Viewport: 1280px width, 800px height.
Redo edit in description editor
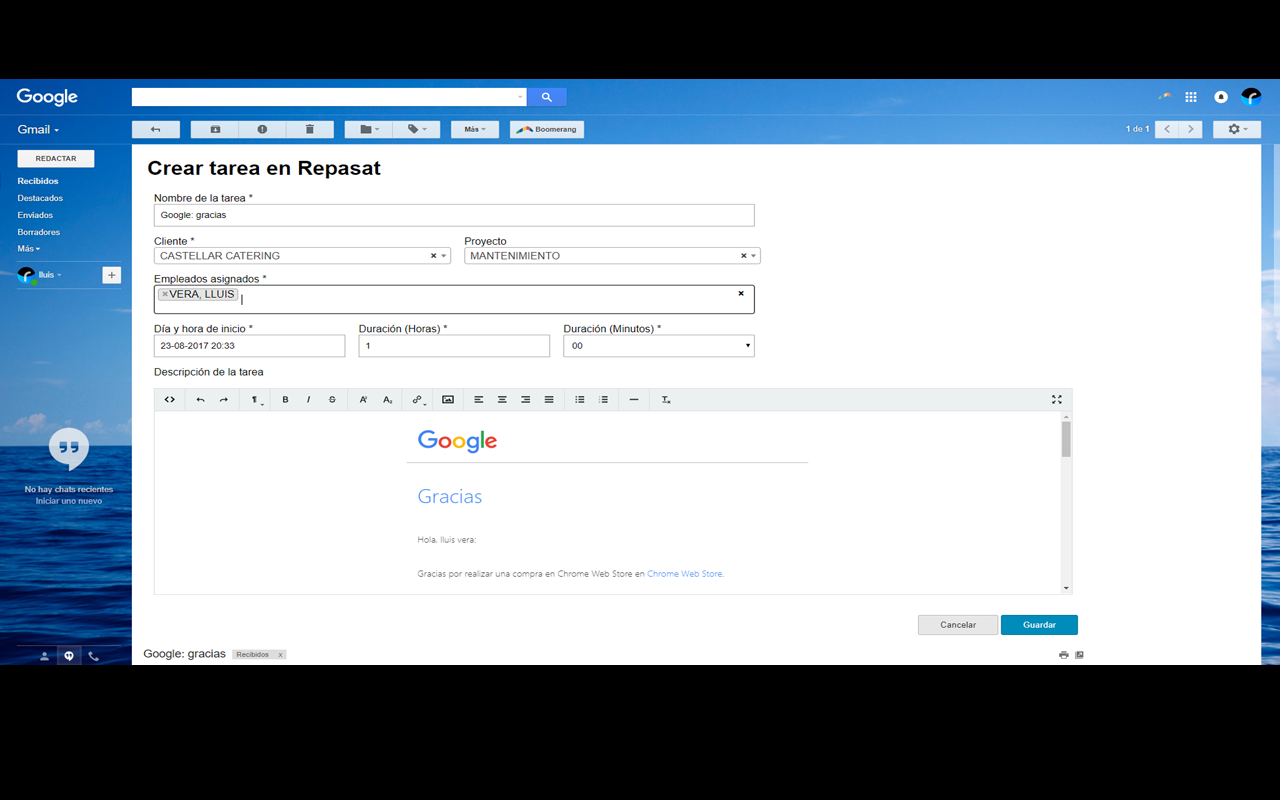[224, 400]
